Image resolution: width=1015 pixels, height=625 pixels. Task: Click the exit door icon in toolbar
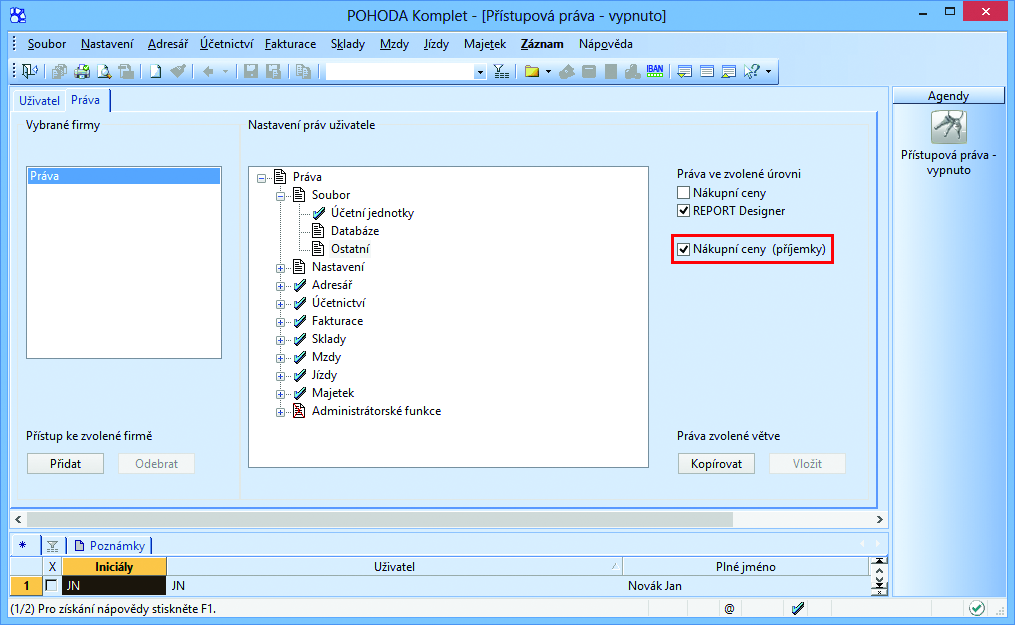coord(30,71)
